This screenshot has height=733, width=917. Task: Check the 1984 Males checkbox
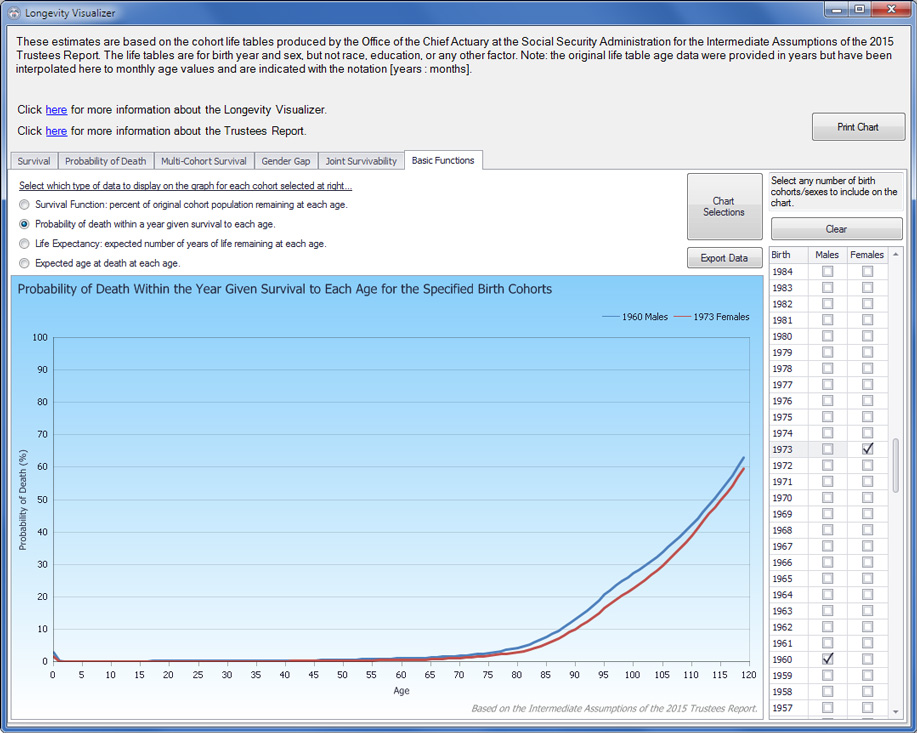827,272
